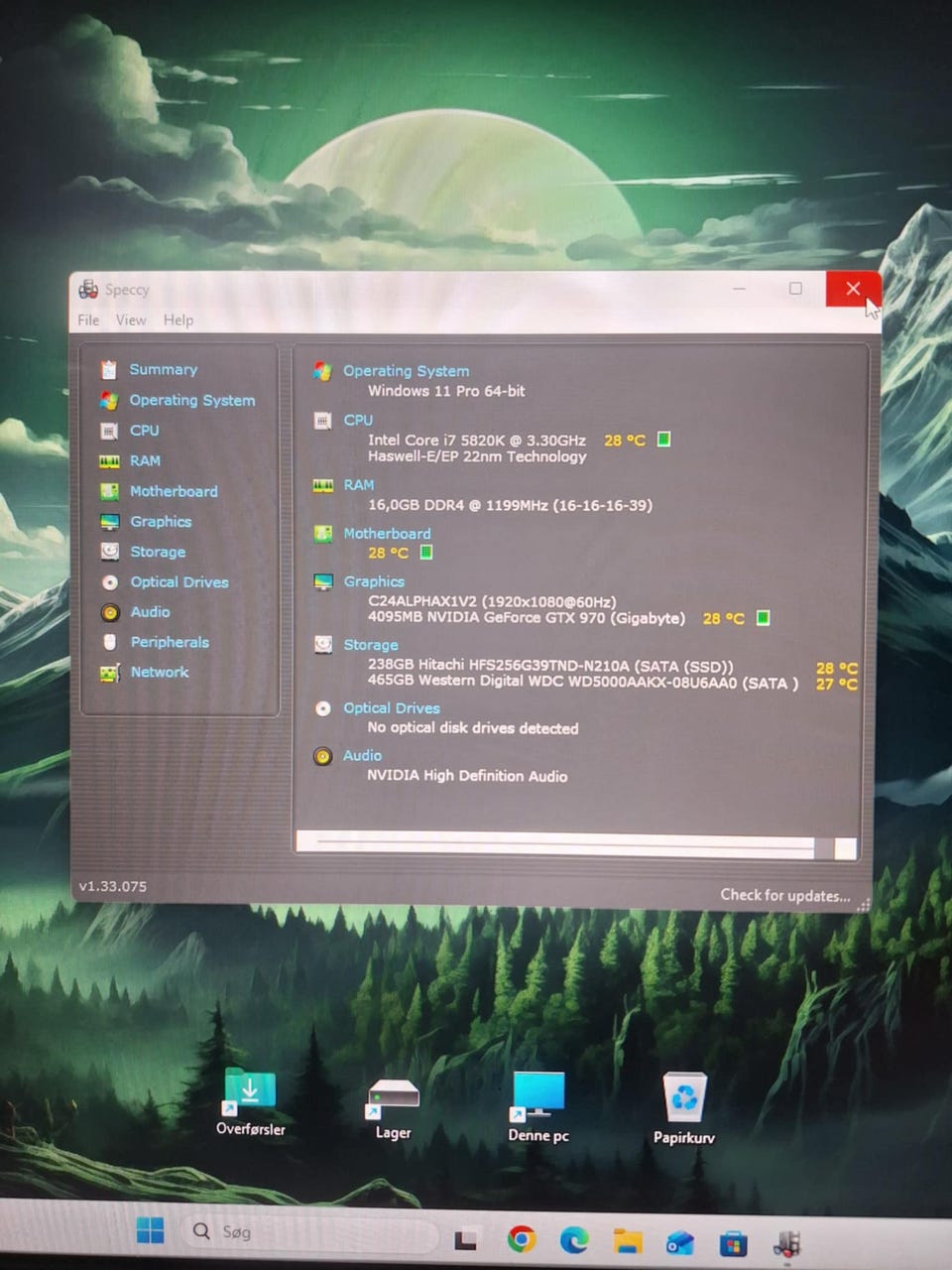Open the Motherboard sidebar entry

click(x=174, y=491)
